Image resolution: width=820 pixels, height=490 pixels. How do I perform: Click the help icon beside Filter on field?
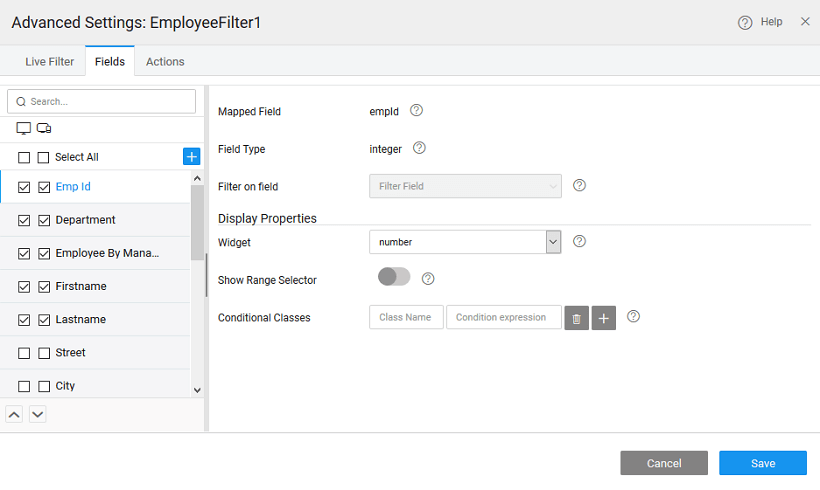coord(579,185)
